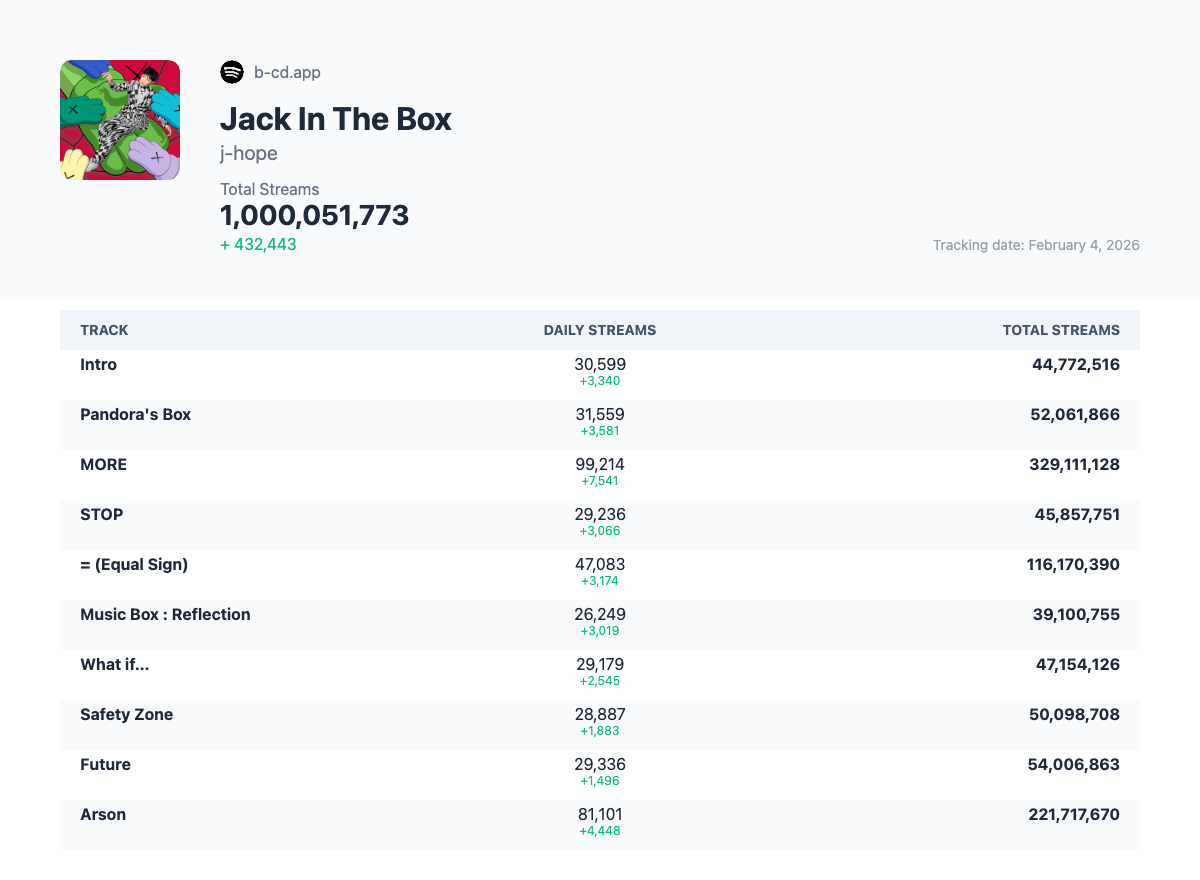Image resolution: width=1200 pixels, height=880 pixels.
Task: Click the b-cd.app site link
Action: pos(287,72)
